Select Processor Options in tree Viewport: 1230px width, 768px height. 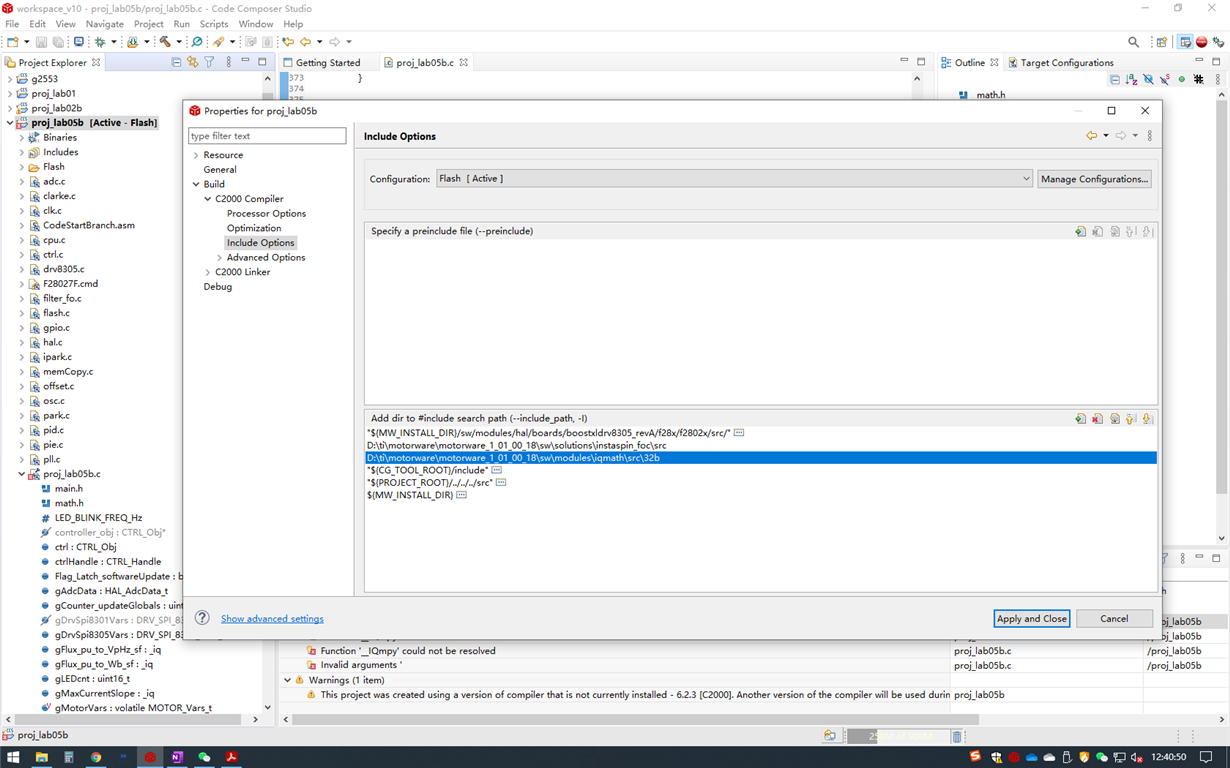click(x=266, y=214)
